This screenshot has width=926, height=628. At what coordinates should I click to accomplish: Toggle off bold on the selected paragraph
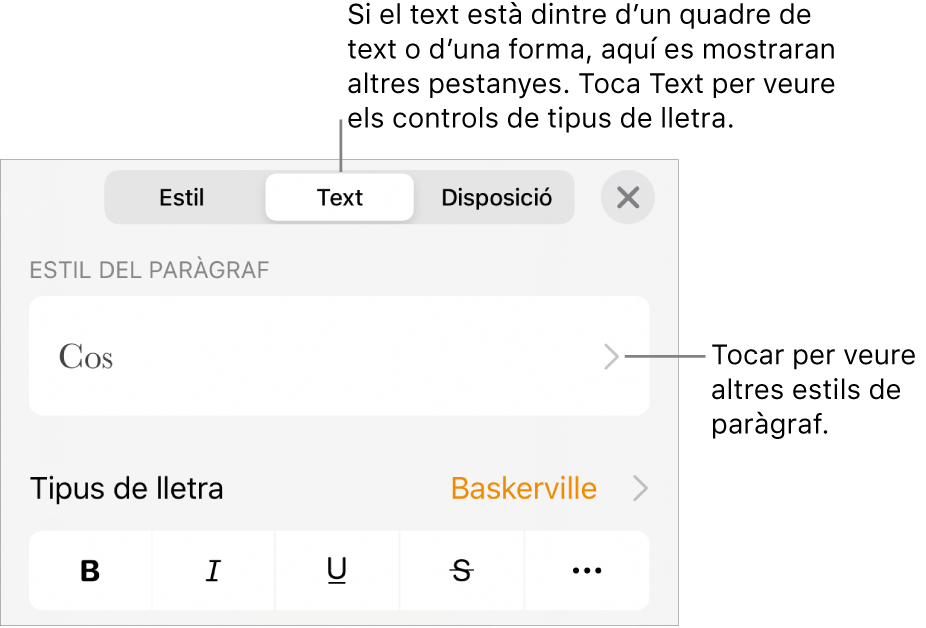click(x=89, y=570)
